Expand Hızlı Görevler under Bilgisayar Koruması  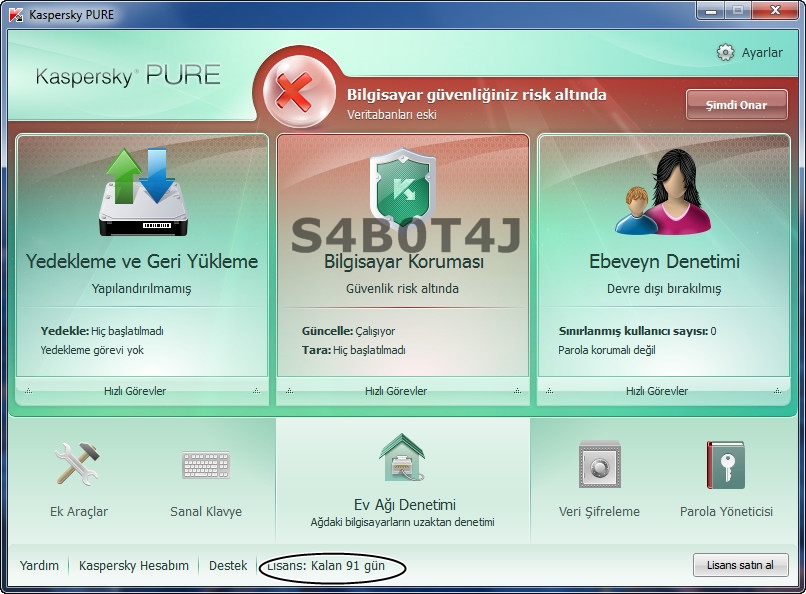[x=403, y=391]
